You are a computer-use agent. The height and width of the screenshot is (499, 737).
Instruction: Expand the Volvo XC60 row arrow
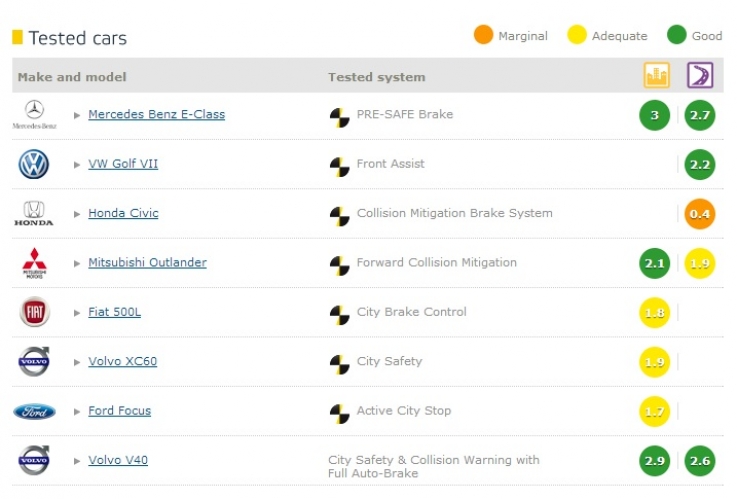tap(77, 362)
